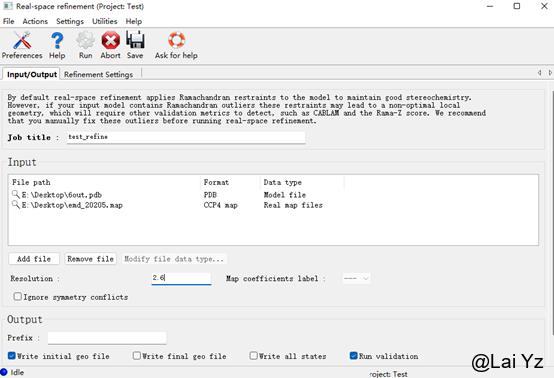554x378 pixels.
Task: Save the job parameters
Action: coord(135,45)
